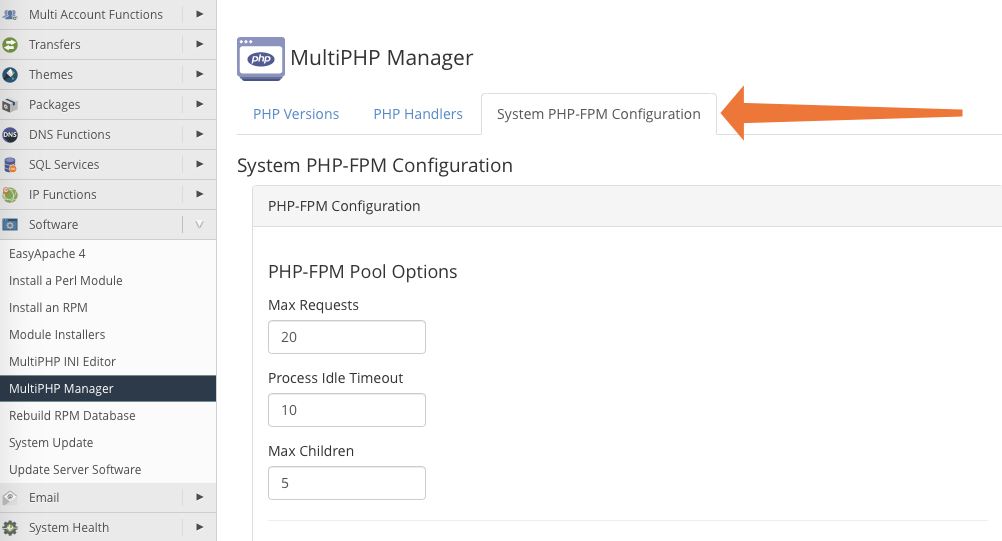Click the DNS Functions icon
This screenshot has height=541, width=1002.
(x=11, y=135)
